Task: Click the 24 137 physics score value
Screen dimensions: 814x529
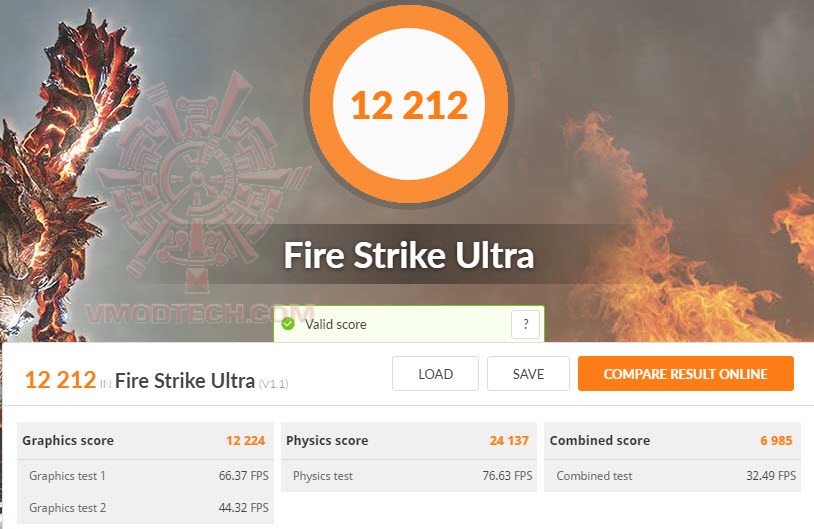Action: (509, 440)
